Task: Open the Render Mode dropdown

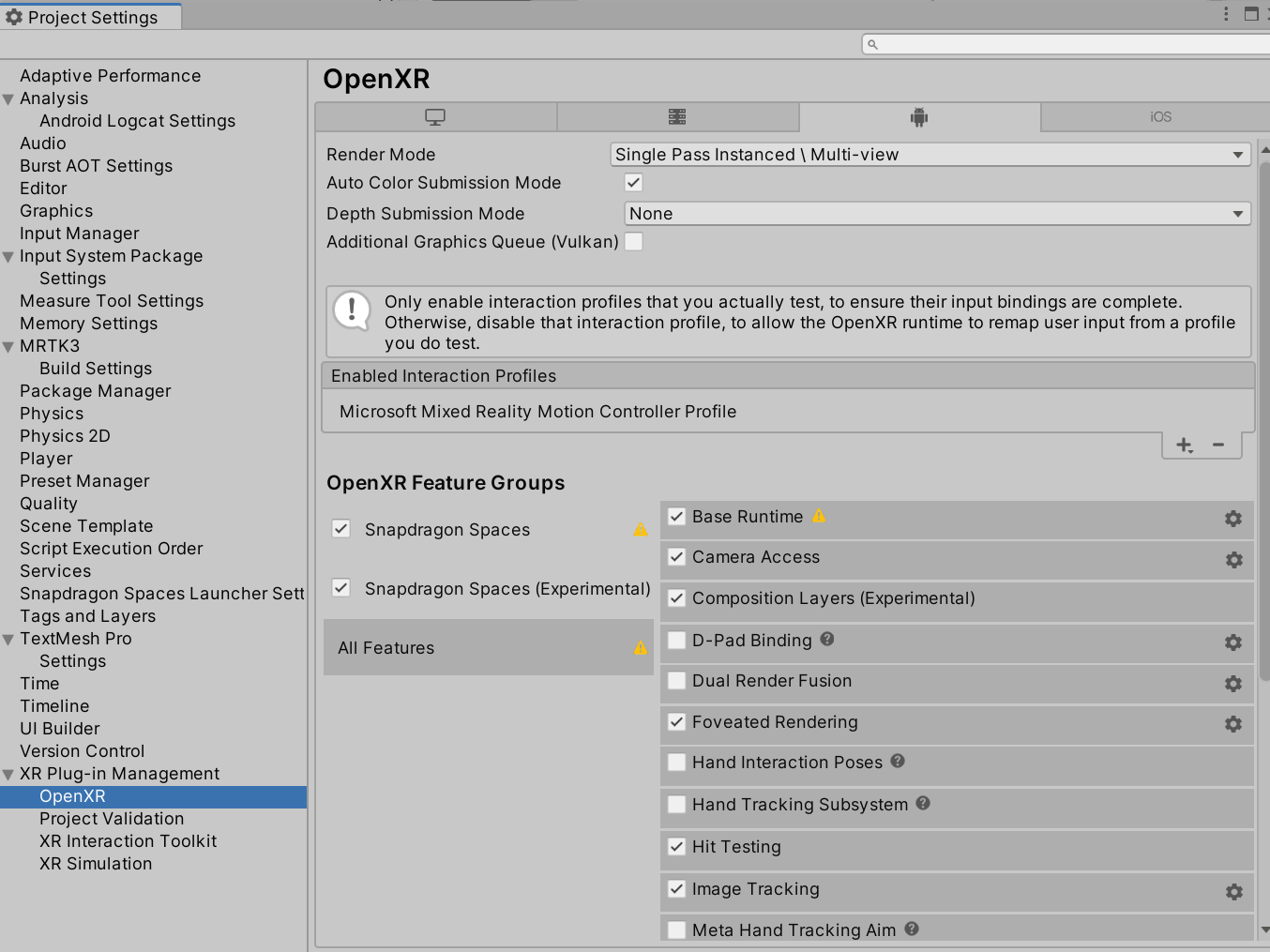Action: point(930,155)
